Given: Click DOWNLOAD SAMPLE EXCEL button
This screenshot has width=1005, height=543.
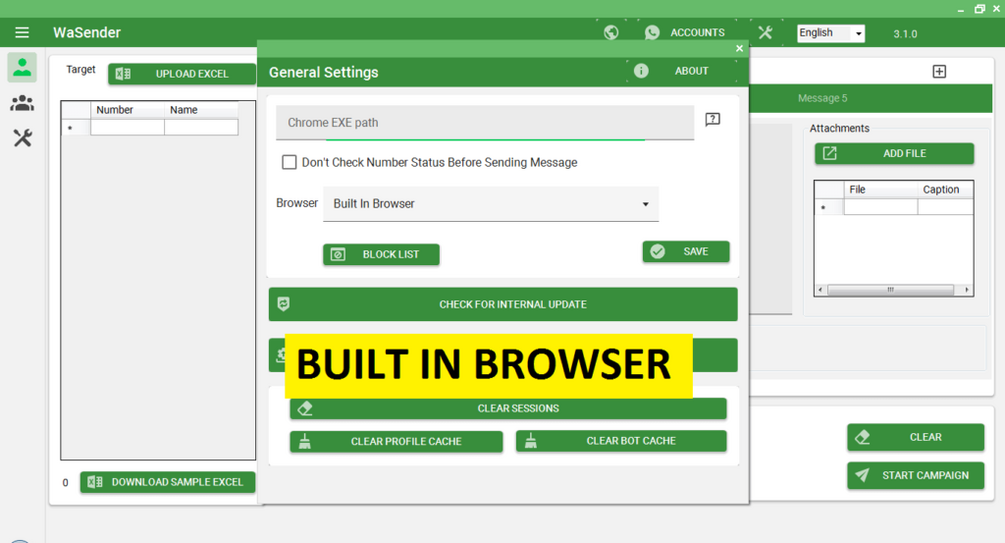Looking at the screenshot, I should click(167, 482).
